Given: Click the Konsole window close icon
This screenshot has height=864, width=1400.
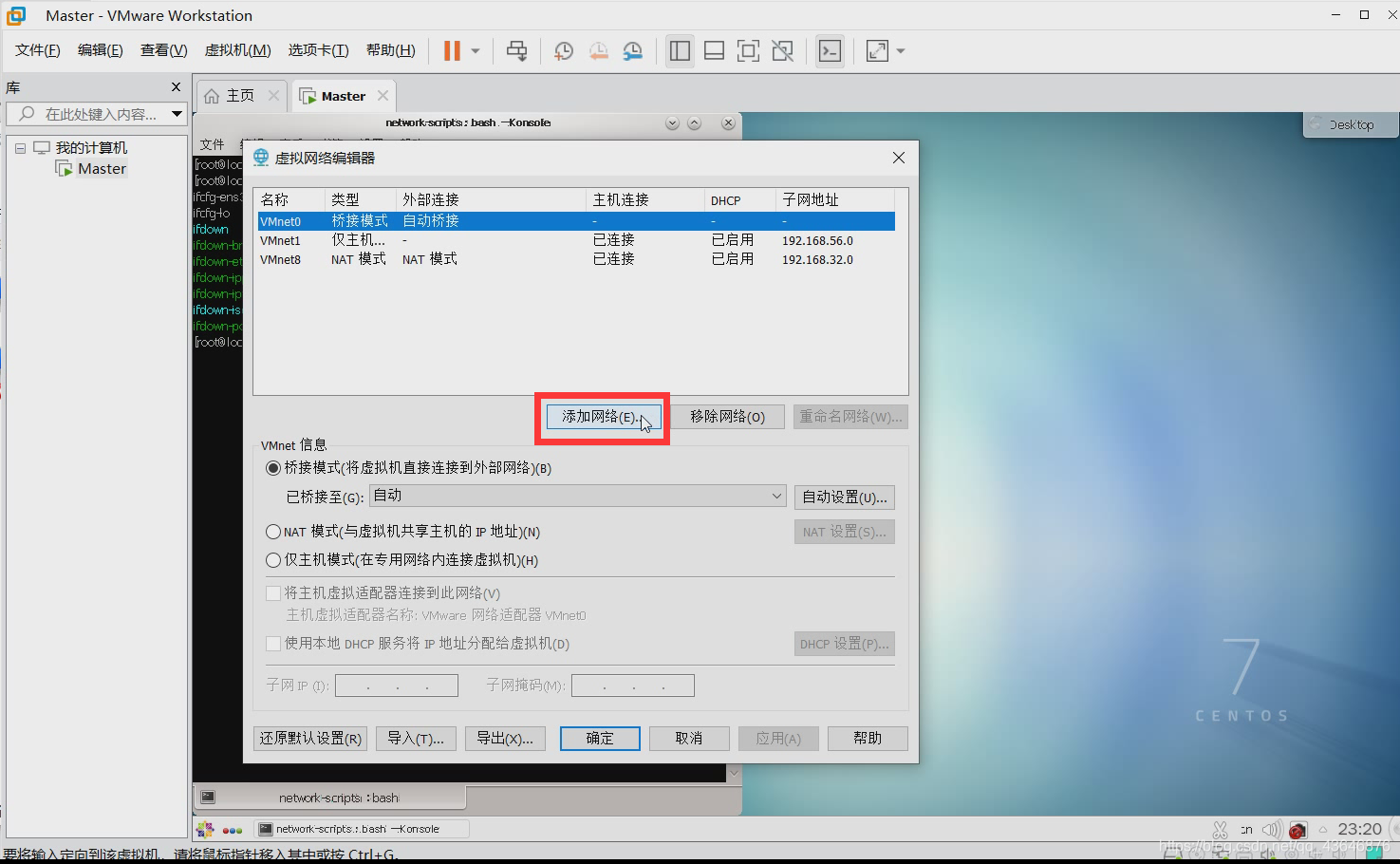Looking at the screenshot, I should click(728, 123).
